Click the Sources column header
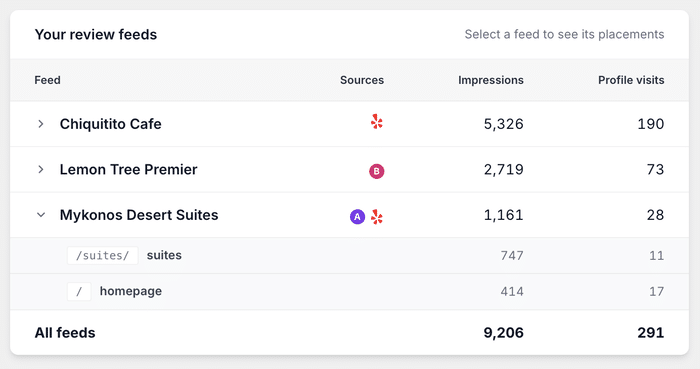This screenshot has height=369, width=700. pyautogui.click(x=362, y=80)
